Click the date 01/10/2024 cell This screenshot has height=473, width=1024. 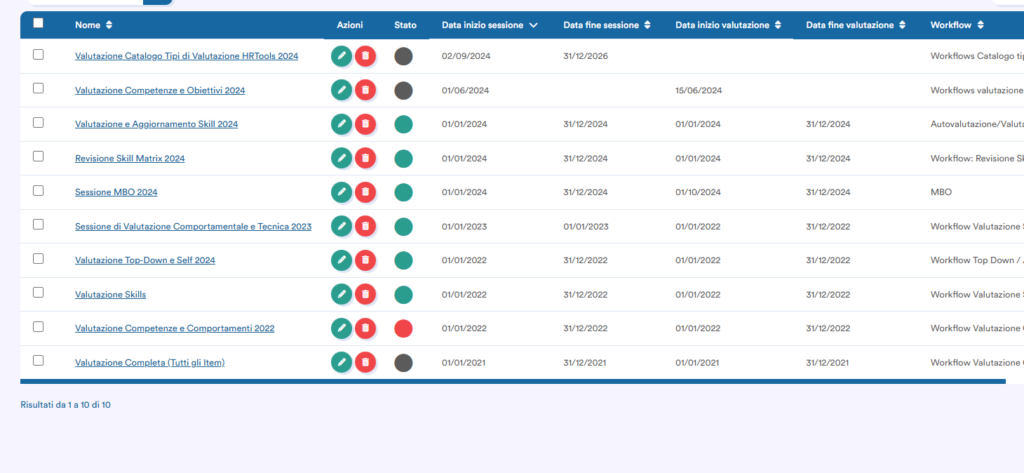click(698, 193)
